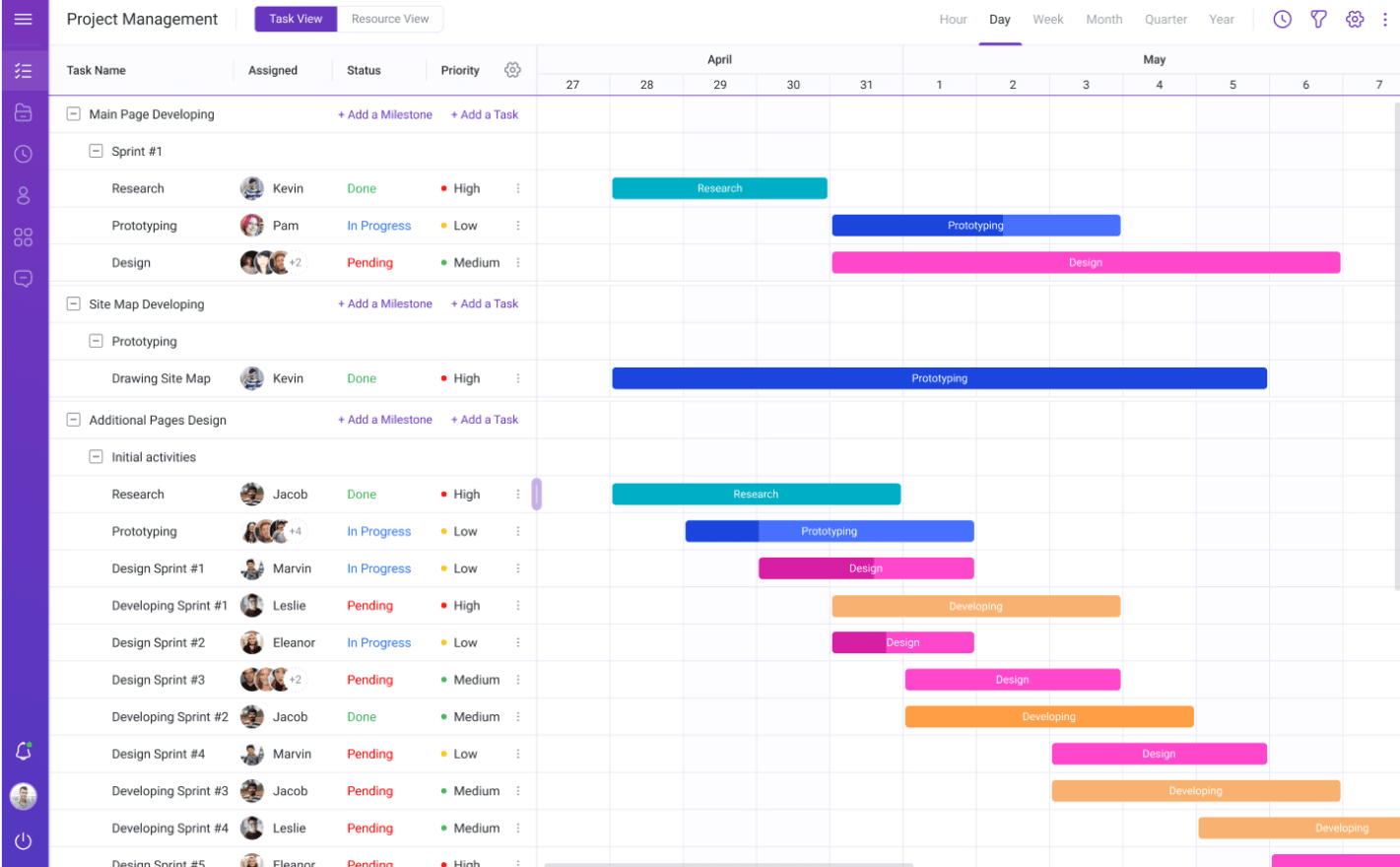Open the filter funnel icon
Image resolution: width=1400 pixels, height=867 pixels.
click(x=1318, y=19)
